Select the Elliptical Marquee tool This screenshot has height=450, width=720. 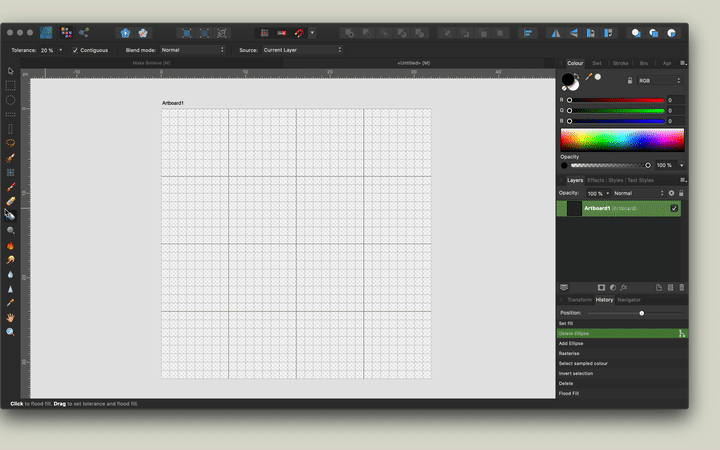point(10,100)
